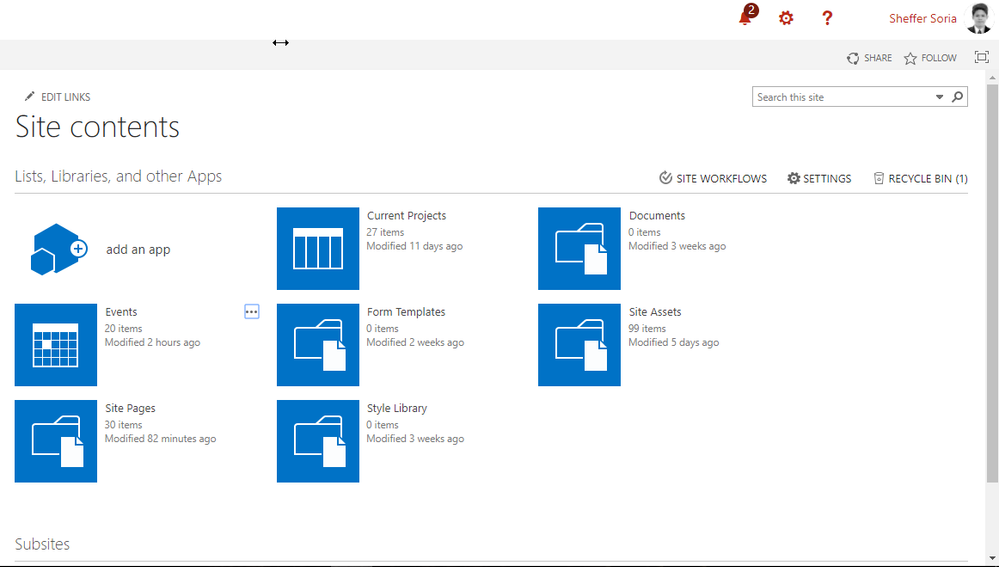Click the Style Library title link
The image size is (999, 567).
click(397, 408)
